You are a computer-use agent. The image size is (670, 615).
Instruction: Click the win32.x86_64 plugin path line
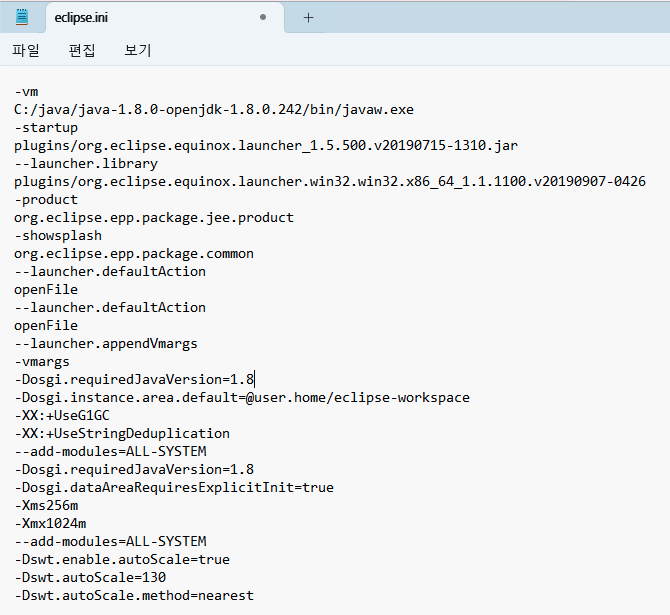coord(330,182)
